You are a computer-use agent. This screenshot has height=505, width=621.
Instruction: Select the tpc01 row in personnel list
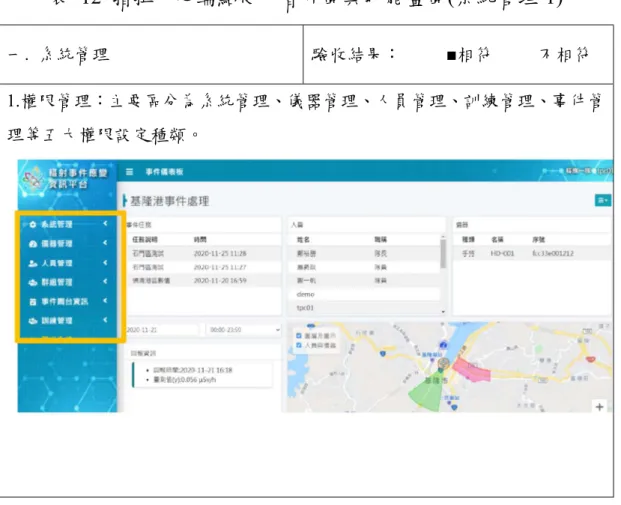[366, 308]
